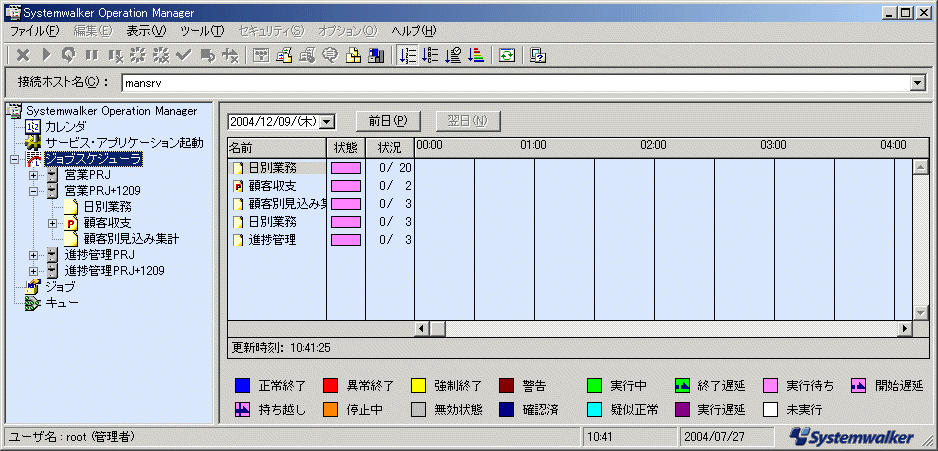Click the Systemwalker Operation Manager root icon

(14, 111)
